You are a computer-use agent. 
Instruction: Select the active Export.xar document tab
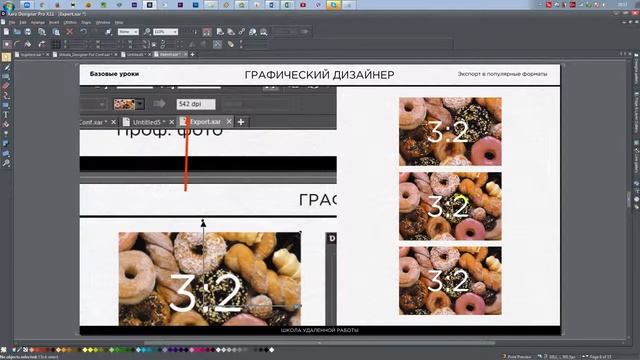170,54
